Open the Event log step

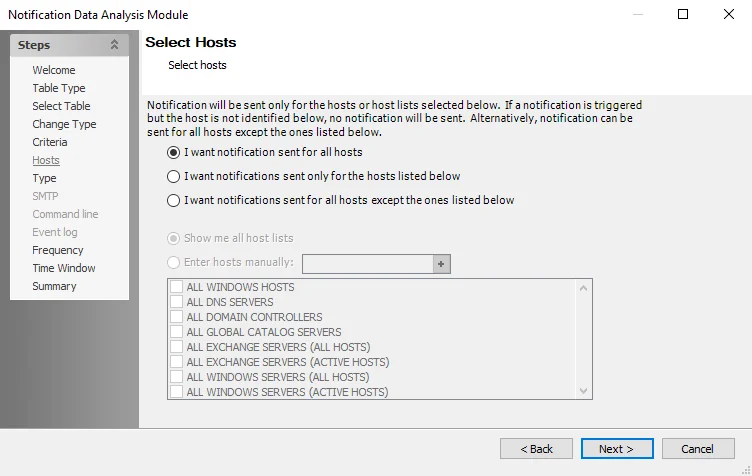click(55, 232)
